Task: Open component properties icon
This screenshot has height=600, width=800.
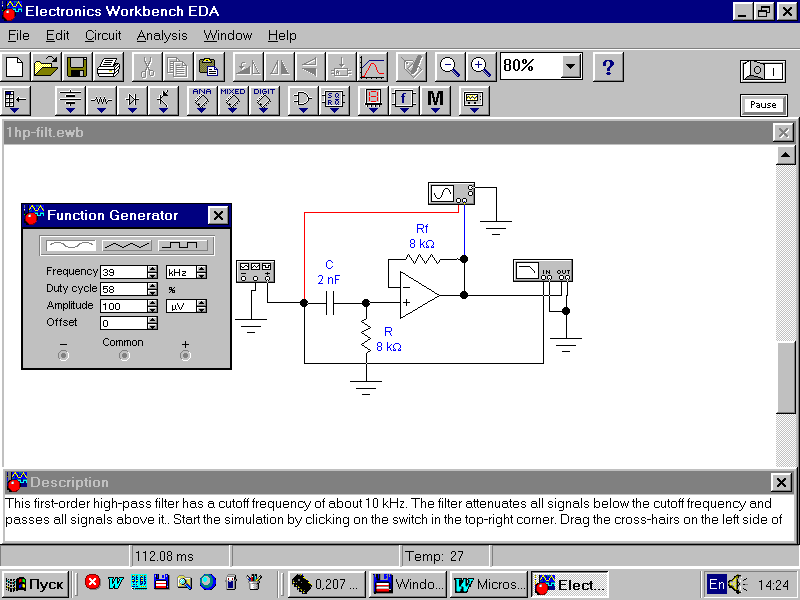Action: [411, 67]
